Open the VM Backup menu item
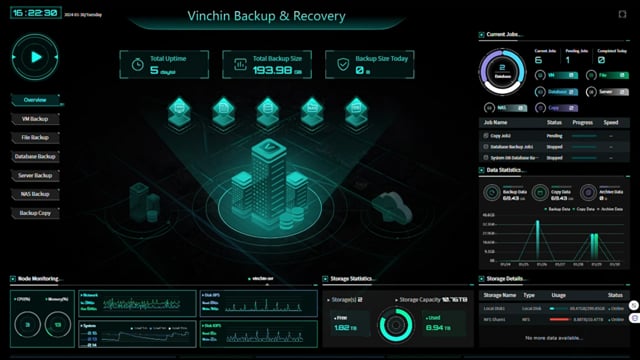This screenshot has width=640, height=360. tap(35, 119)
